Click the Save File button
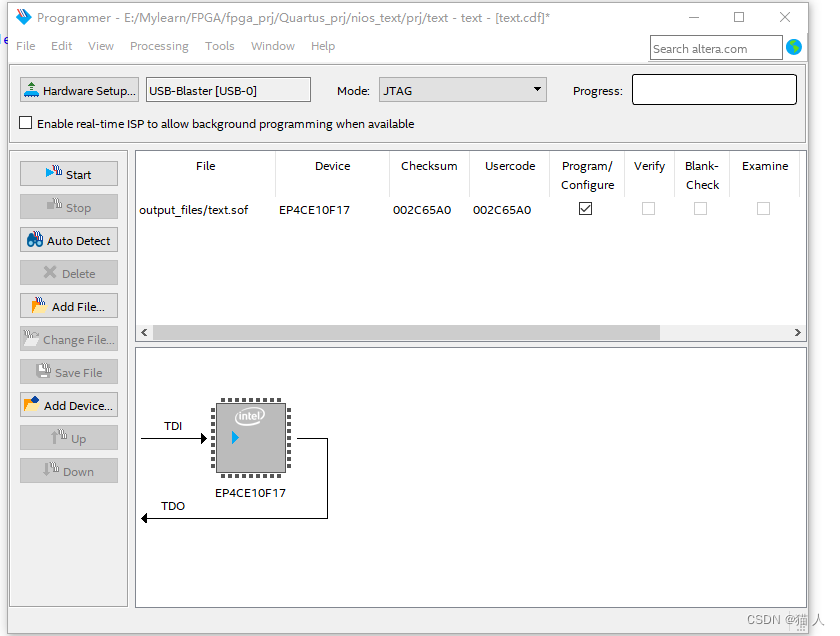 [x=69, y=372]
